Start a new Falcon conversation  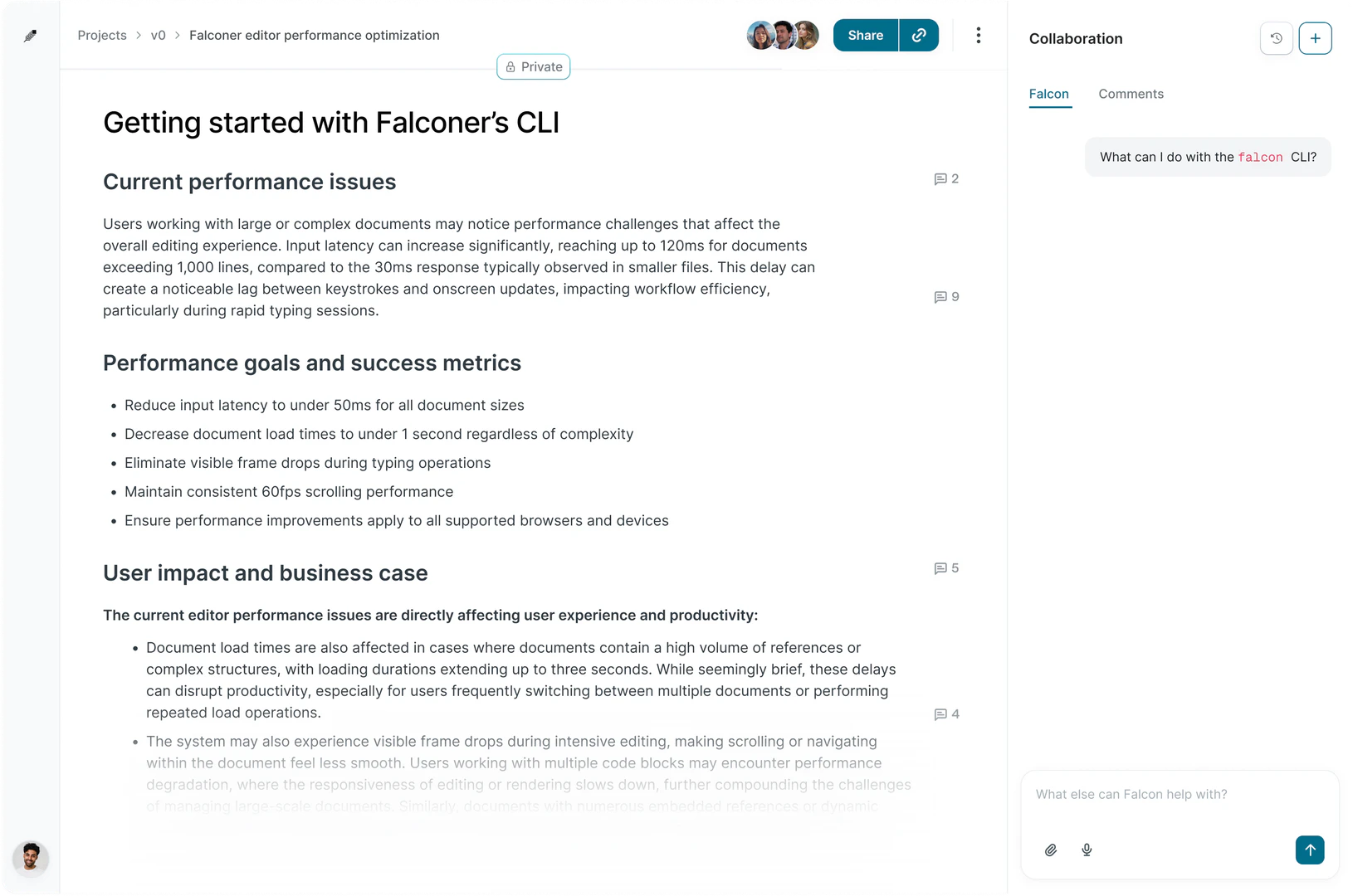click(x=1316, y=38)
